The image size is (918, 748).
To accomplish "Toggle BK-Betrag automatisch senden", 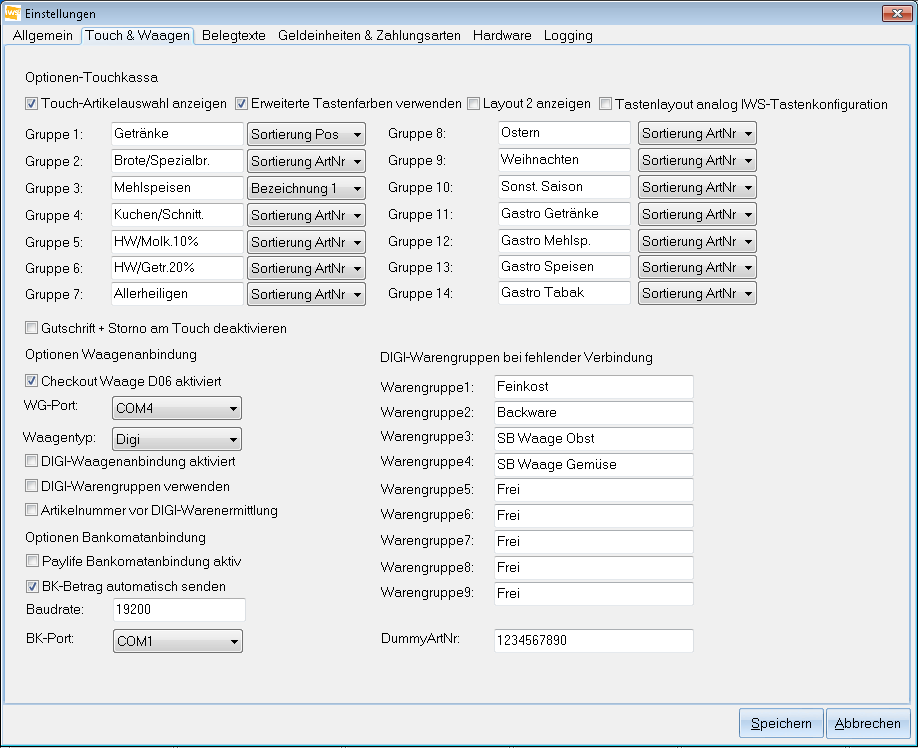I will point(33,586).
